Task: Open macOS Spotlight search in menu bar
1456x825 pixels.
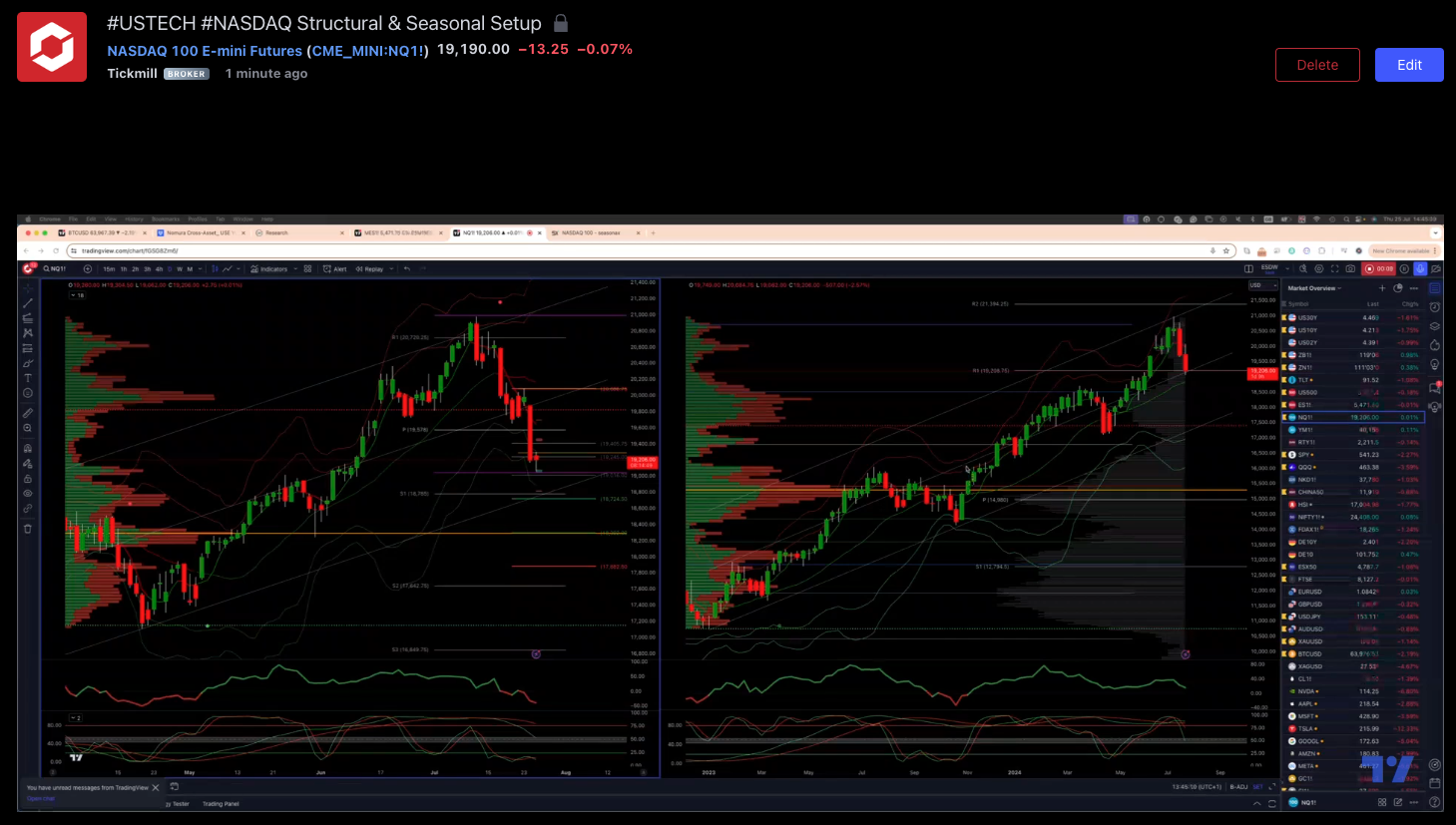Action: [1346, 219]
